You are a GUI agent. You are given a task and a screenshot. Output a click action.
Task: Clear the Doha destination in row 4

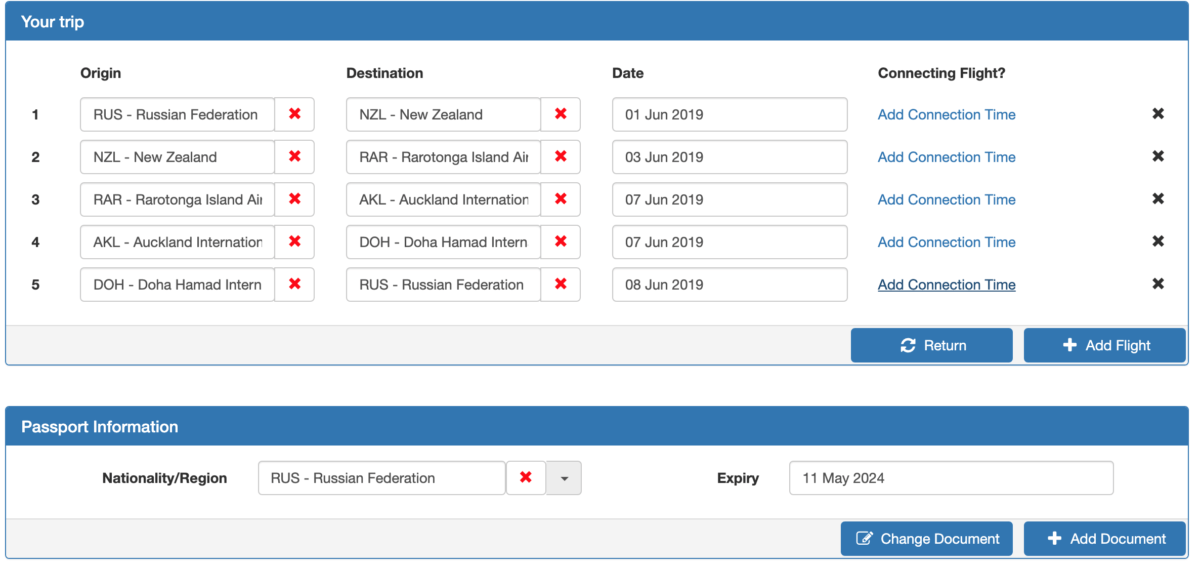click(560, 242)
